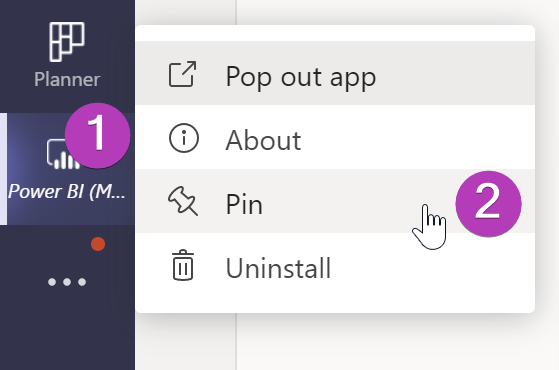Screen dimensions: 559x370
Task: Click the Planner text label
Action: click(67, 79)
